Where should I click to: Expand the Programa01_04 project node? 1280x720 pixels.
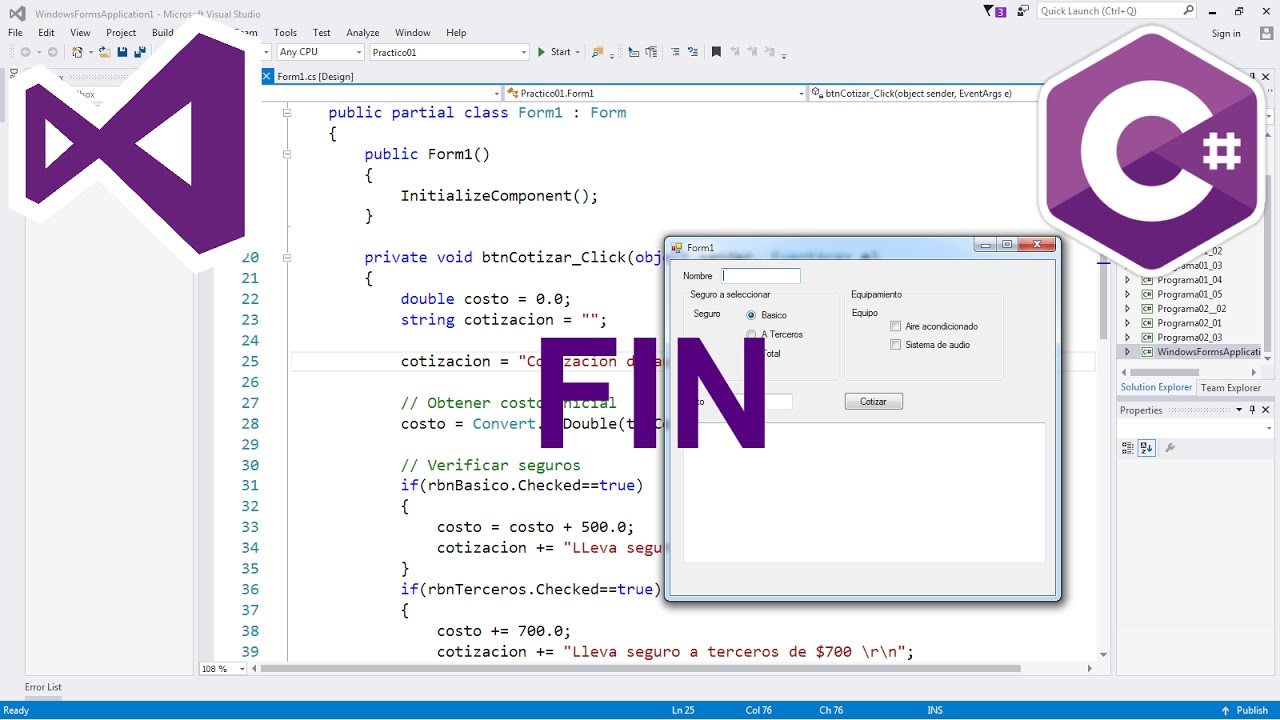1128,280
